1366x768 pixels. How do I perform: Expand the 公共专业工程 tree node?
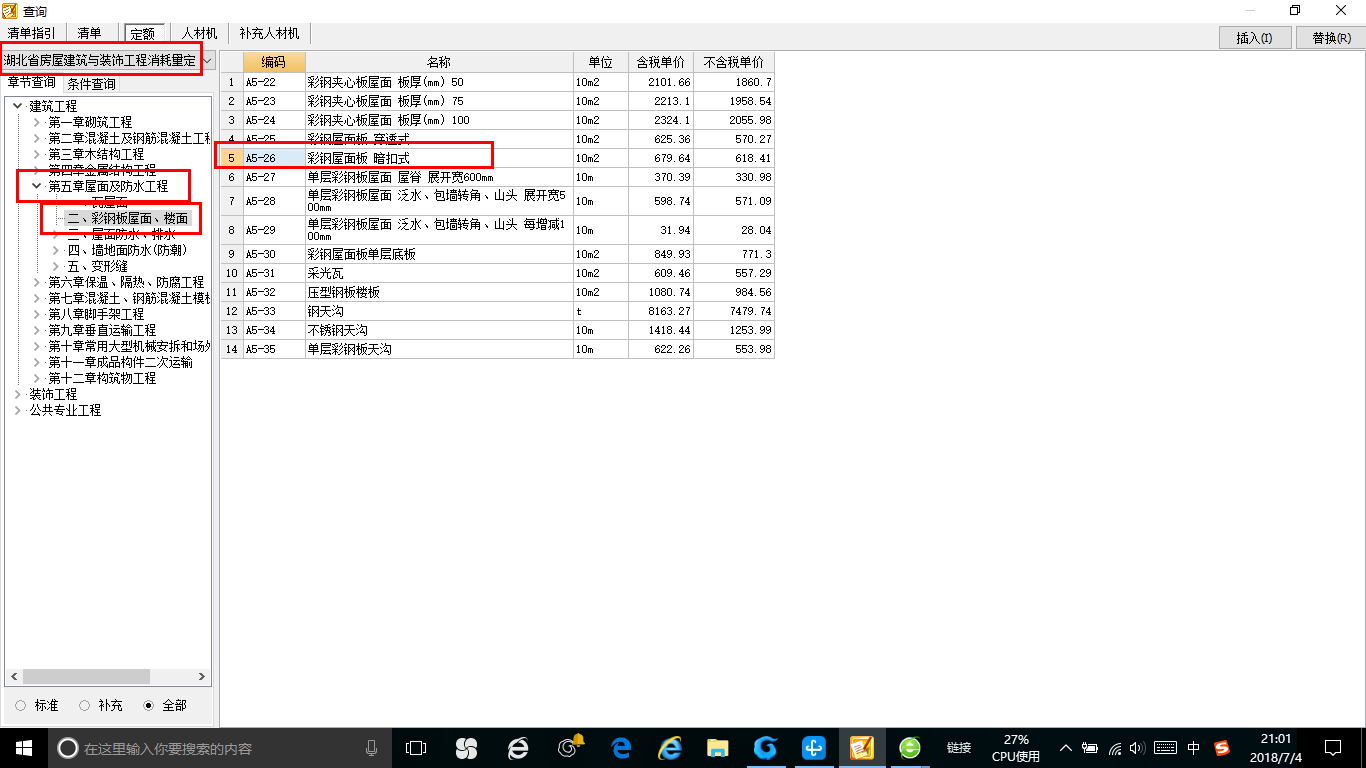click(x=18, y=410)
